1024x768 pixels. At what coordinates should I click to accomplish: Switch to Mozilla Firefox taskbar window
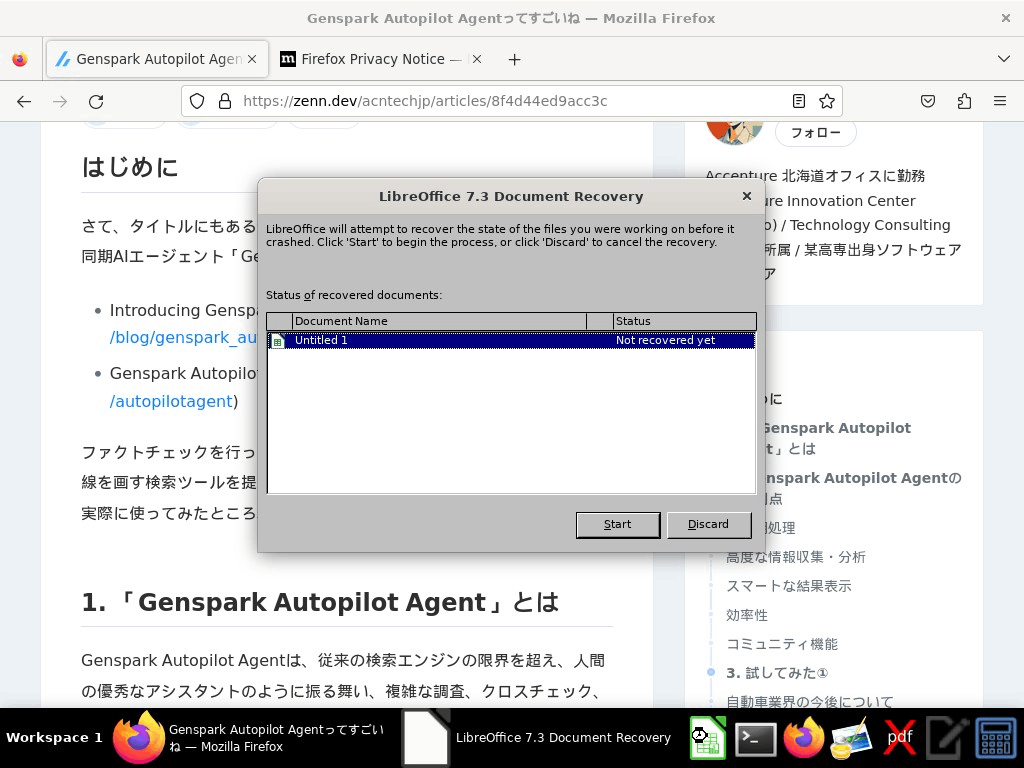(251, 738)
